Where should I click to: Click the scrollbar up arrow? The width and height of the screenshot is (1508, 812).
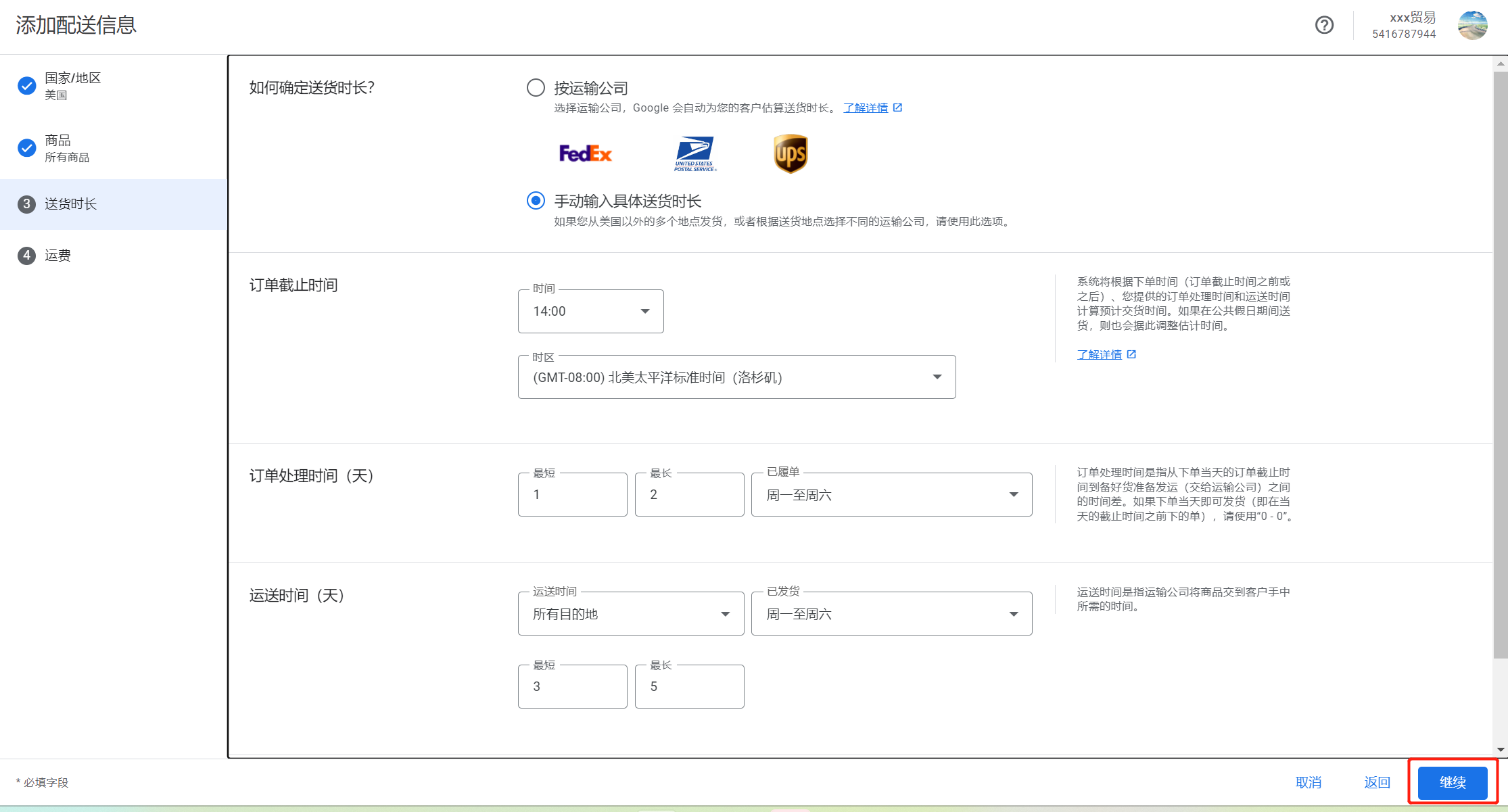coord(1501,64)
